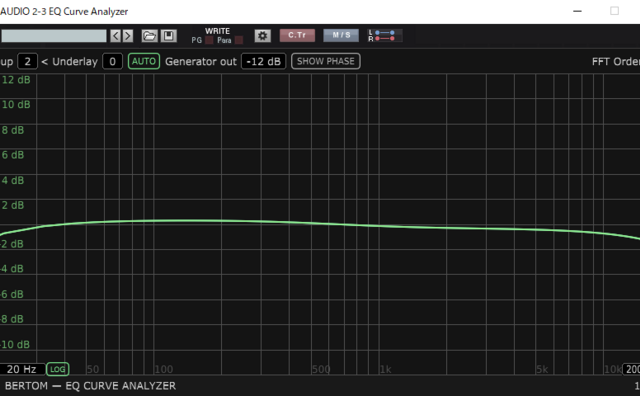The image size is (640, 396).
Task: Click the '8 dB' axis label
Action: point(13,130)
